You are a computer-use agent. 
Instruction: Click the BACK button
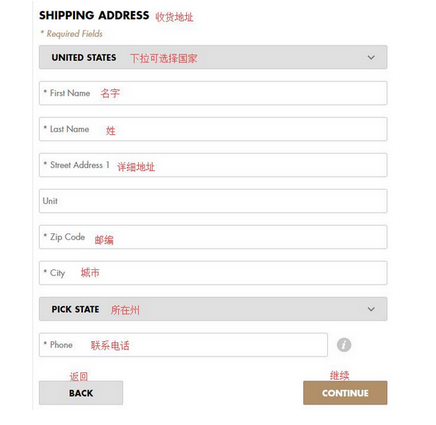coord(81,393)
